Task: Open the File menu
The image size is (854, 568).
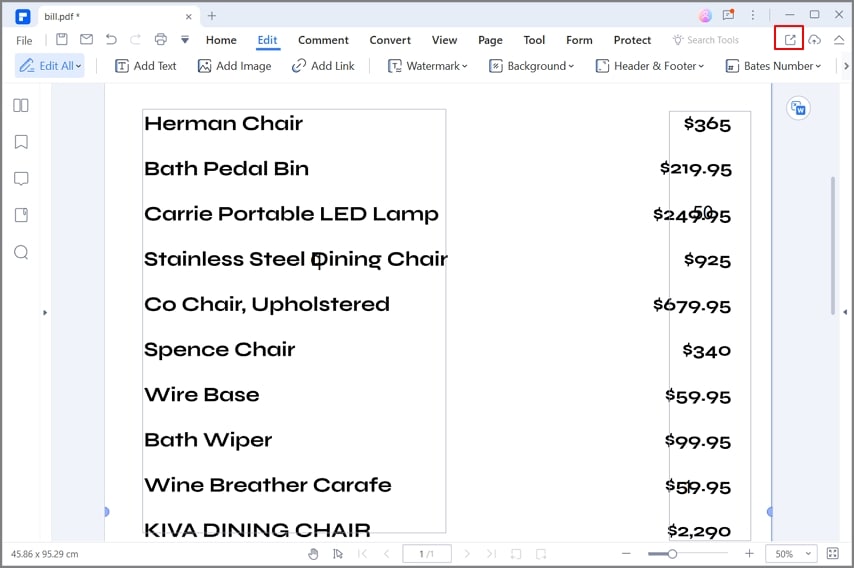Action: tap(24, 40)
